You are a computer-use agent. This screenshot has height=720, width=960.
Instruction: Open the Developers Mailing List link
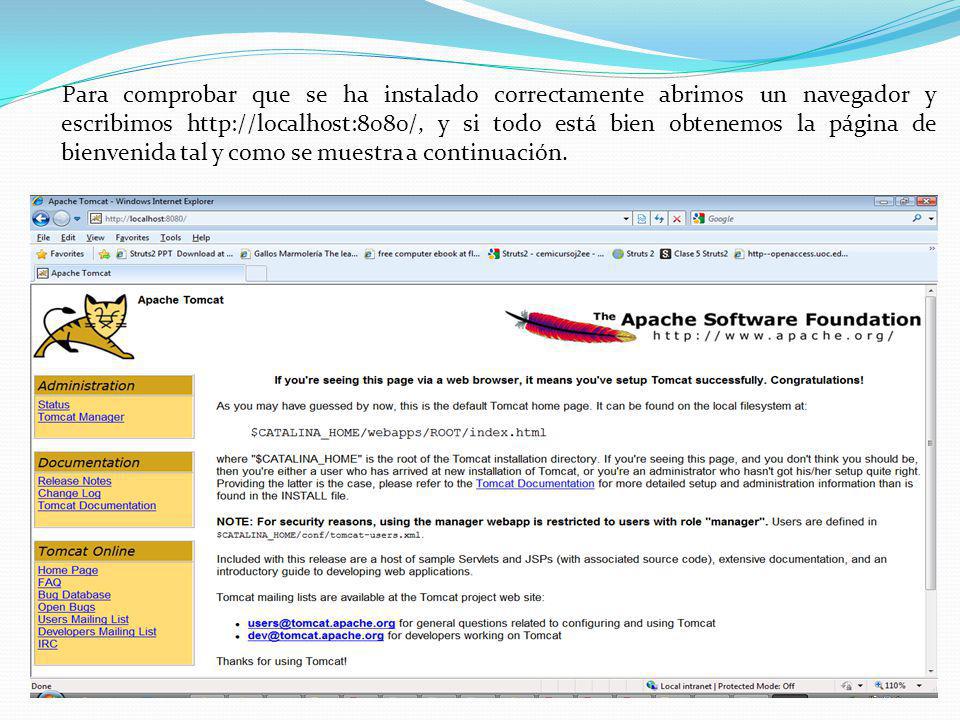(97, 631)
